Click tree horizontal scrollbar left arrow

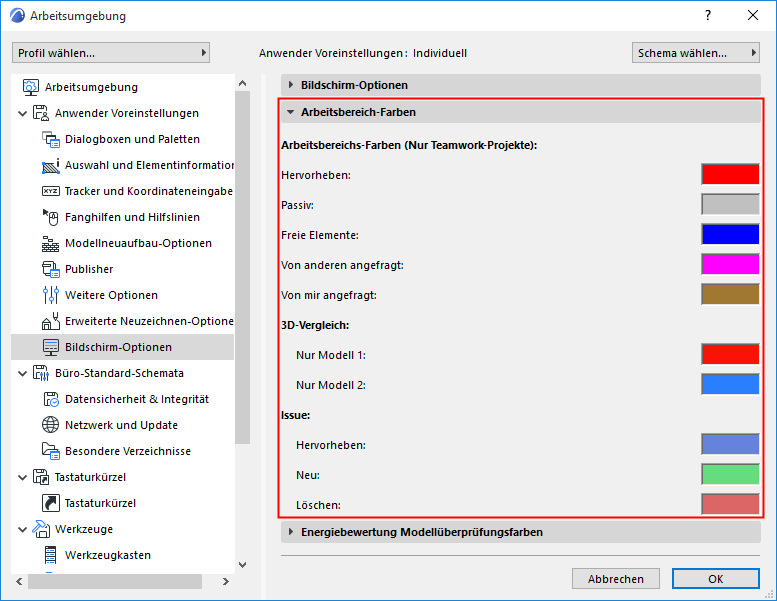pyautogui.click(x=19, y=582)
